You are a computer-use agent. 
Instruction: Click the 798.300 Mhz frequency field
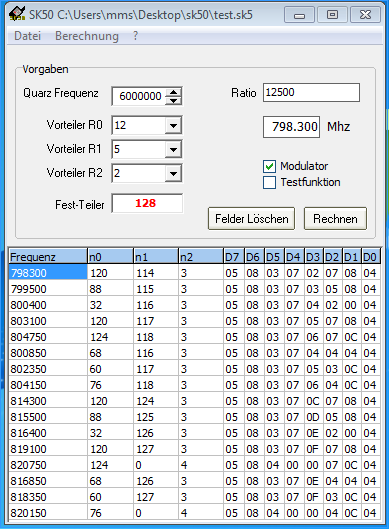(291, 127)
